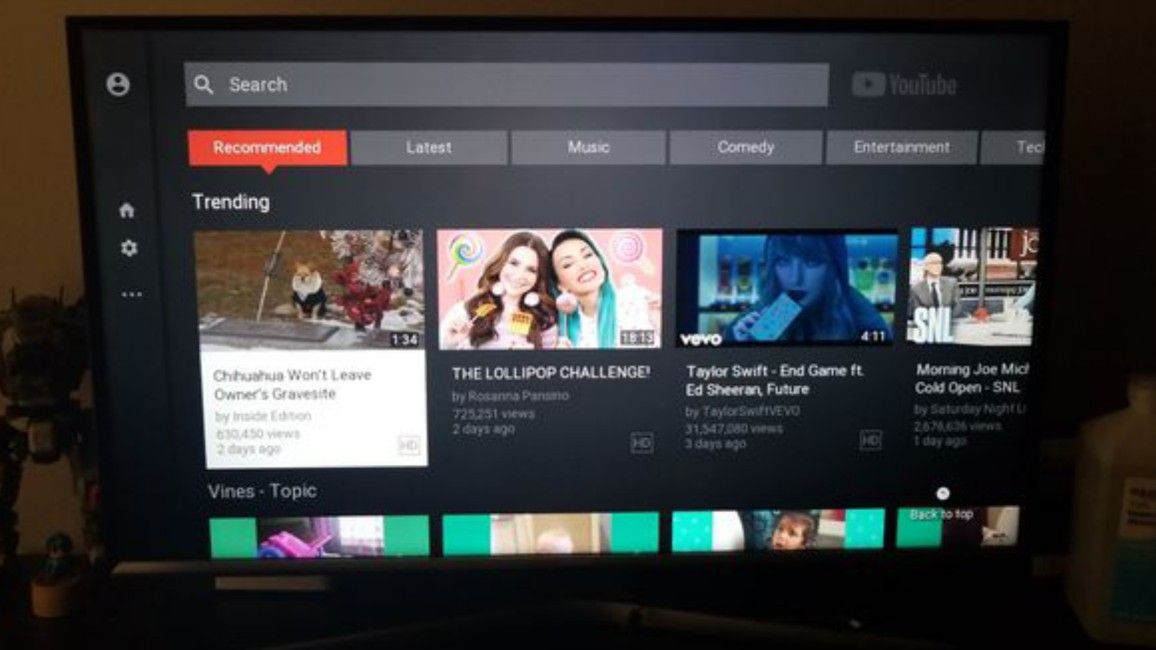
Task: Open first Vines video with pink toy
Action: click(x=319, y=536)
